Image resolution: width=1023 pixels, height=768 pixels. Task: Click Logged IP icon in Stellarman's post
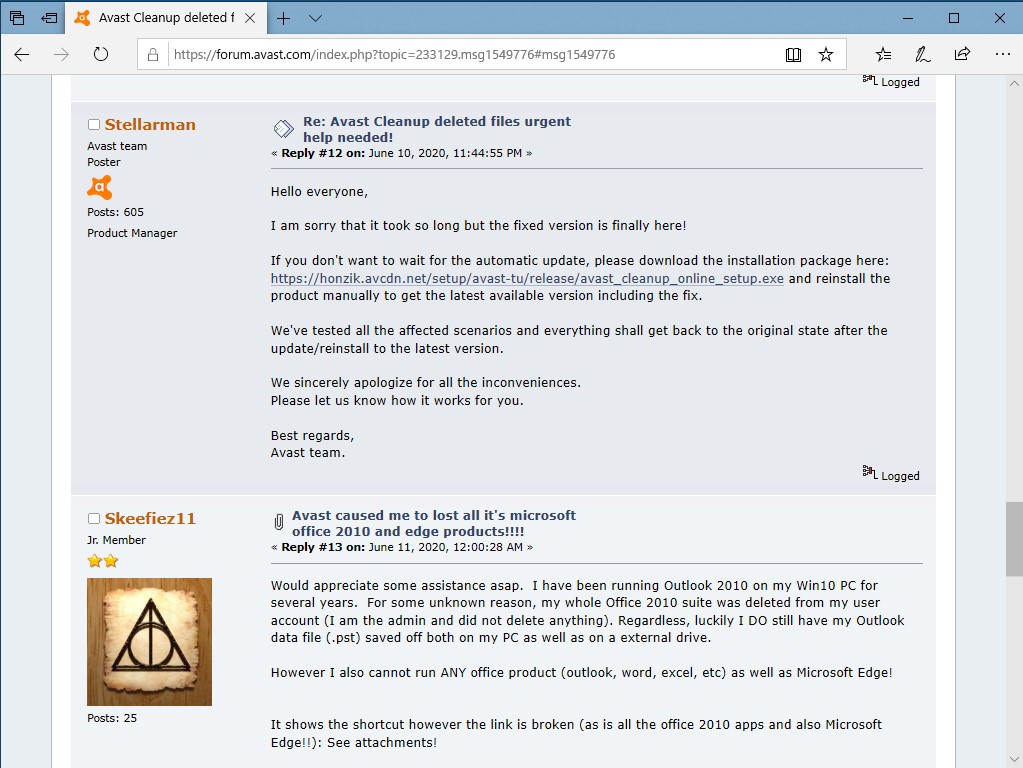click(x=870, y=472)
